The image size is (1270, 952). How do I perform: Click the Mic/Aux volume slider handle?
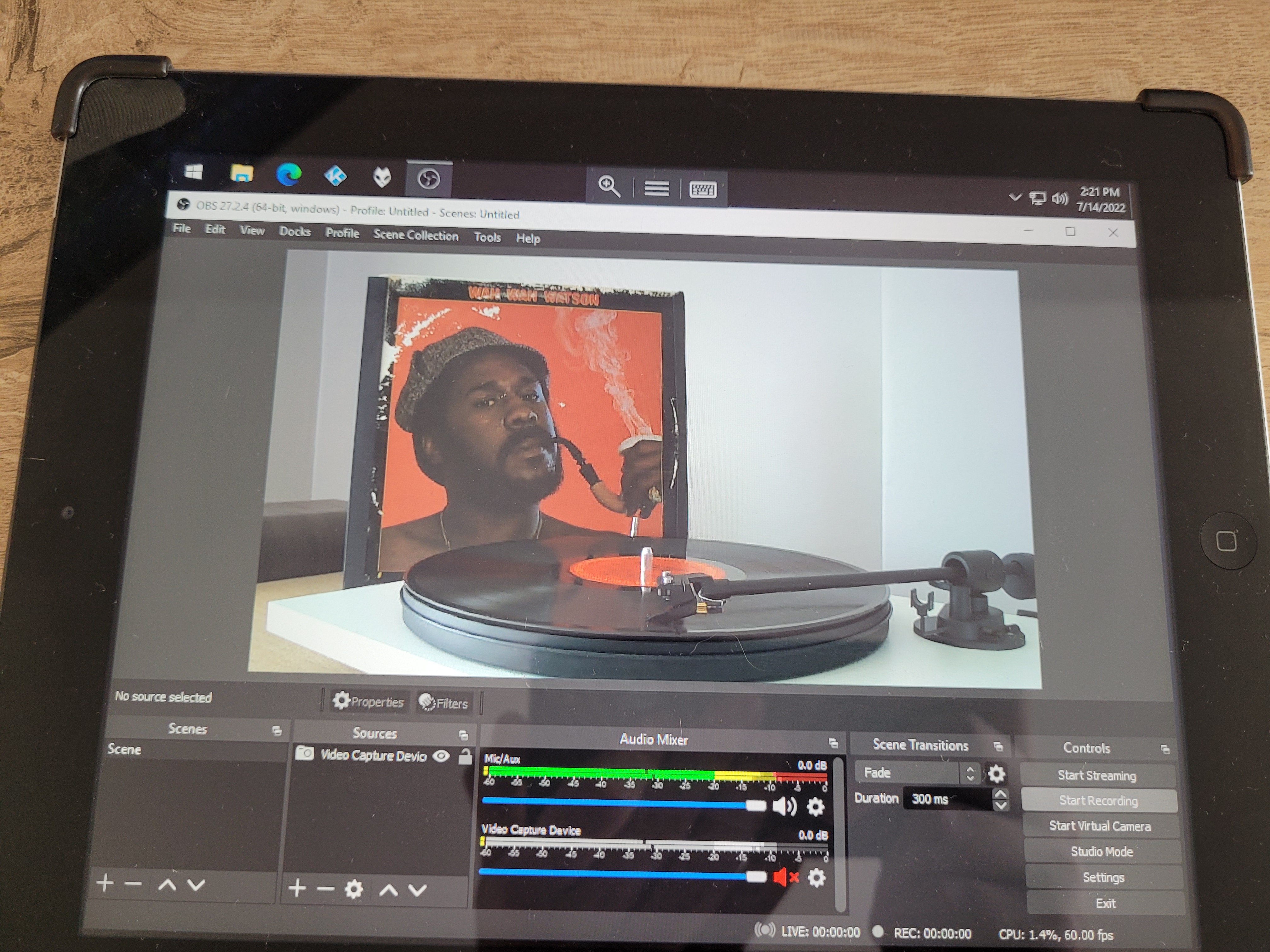coord(756,806)
